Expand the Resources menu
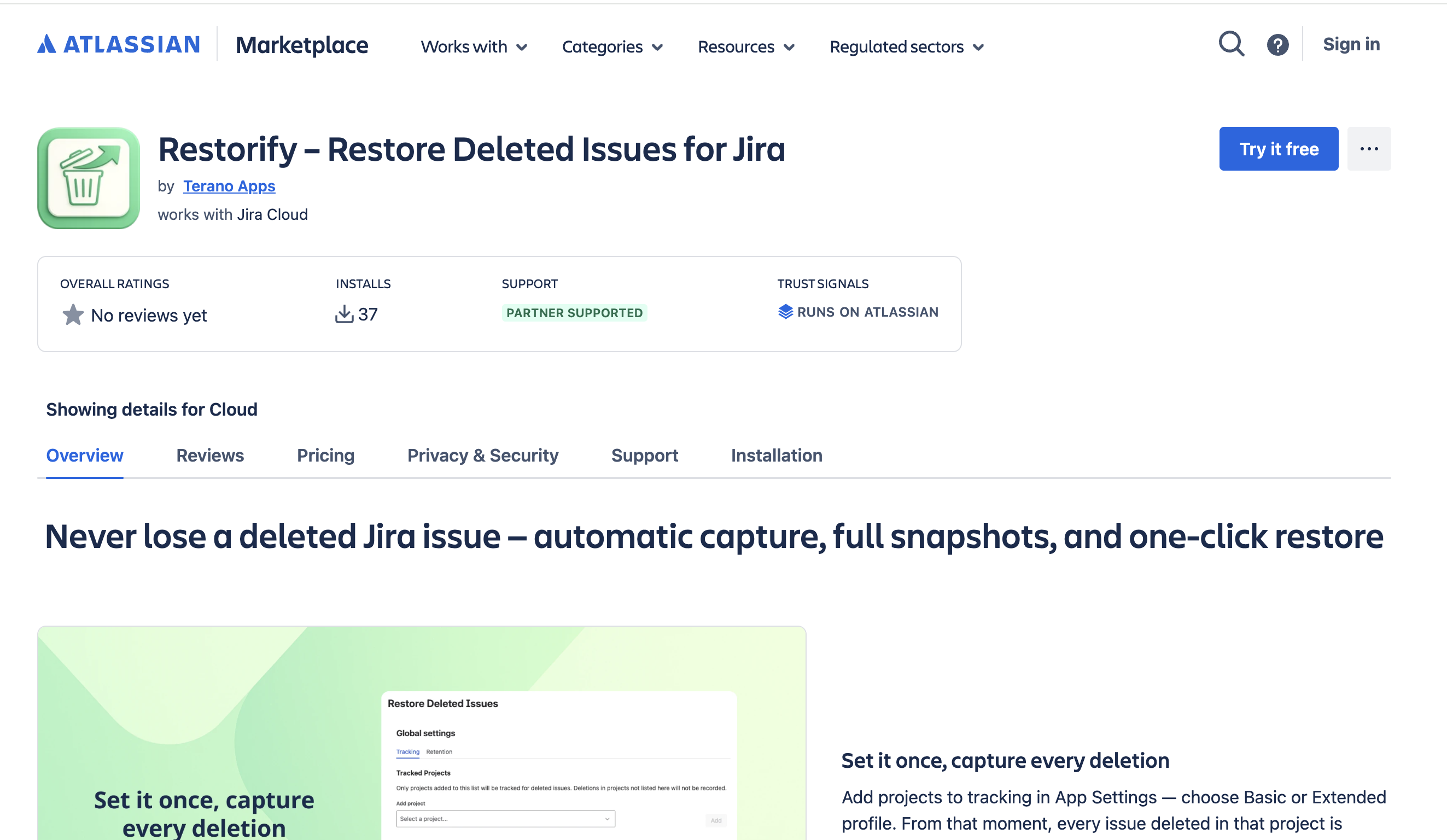 click(746, 46)
